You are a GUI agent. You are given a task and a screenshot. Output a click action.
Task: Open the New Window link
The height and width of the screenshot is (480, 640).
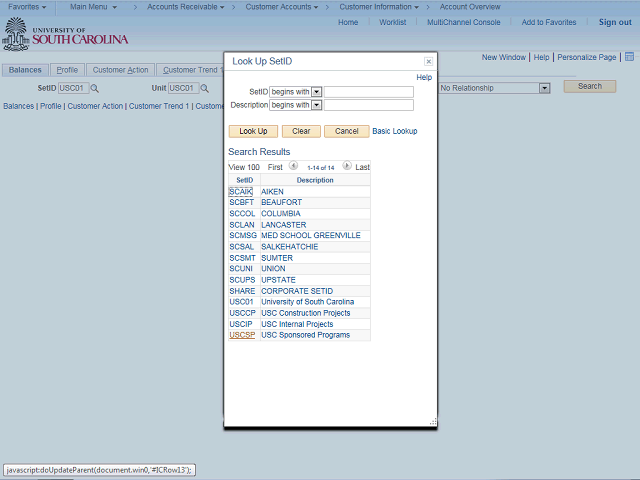[x=504, y=57]
